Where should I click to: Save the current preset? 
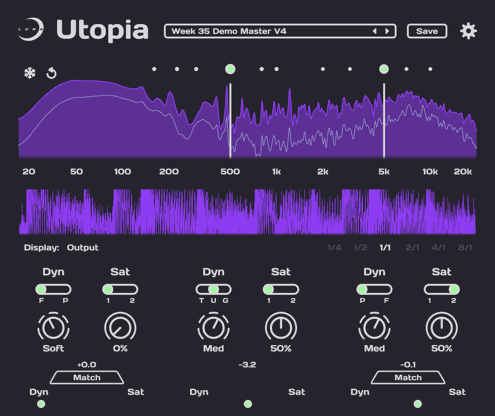tap(427, 31)
